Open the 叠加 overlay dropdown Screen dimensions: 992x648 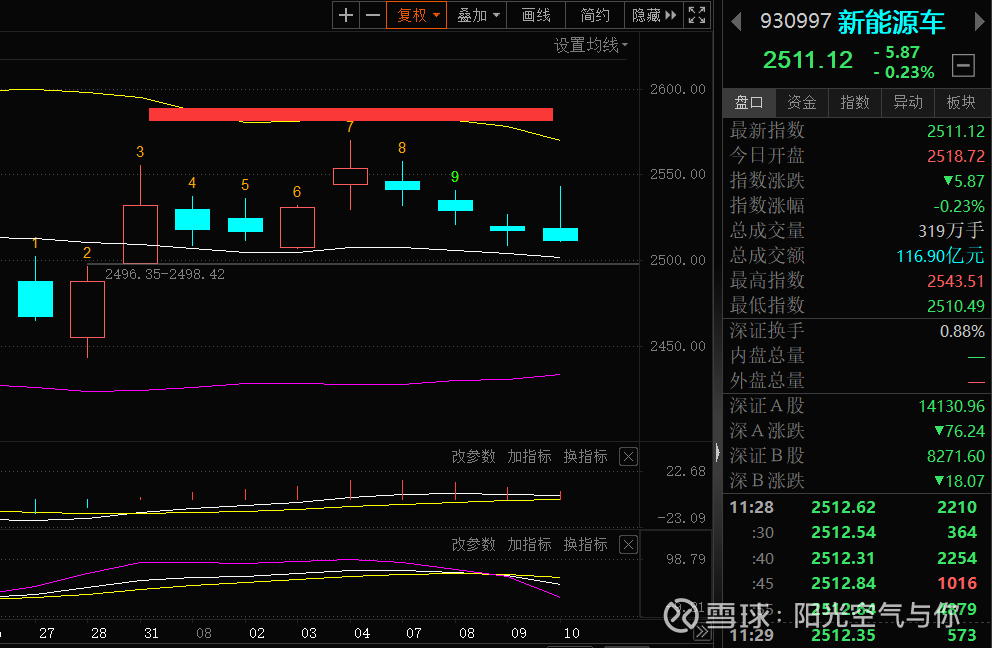pyautogui.click(x=475, y=15)
